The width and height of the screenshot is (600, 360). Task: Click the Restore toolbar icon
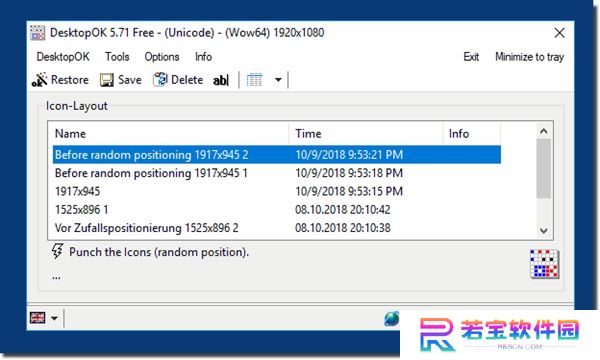click(39, 80)
